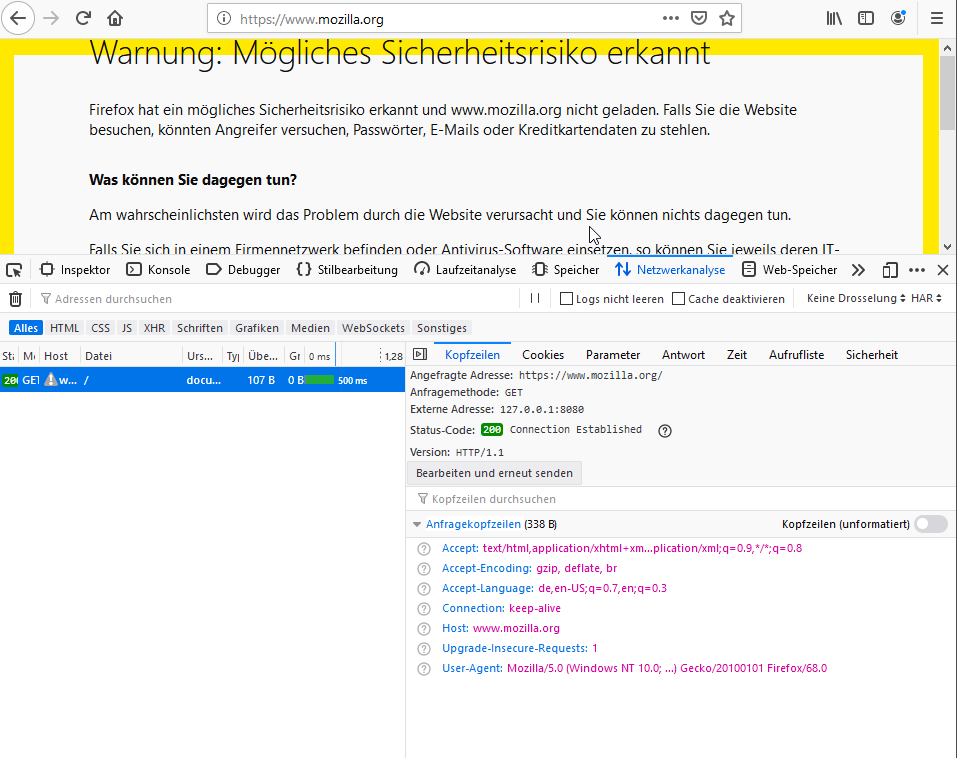Open help for the status code question mark icon
Screen dimensions: 957x758
(665, 431)
